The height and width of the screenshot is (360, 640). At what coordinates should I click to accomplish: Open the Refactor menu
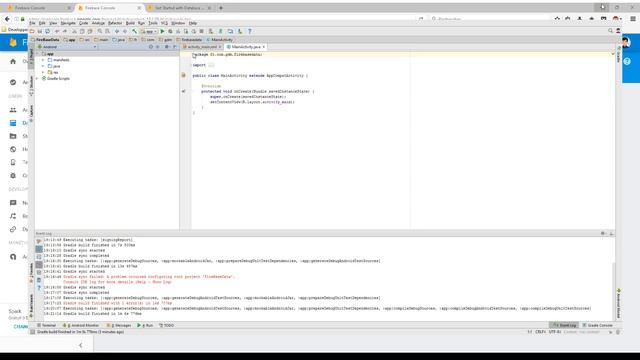click(115, 23)
